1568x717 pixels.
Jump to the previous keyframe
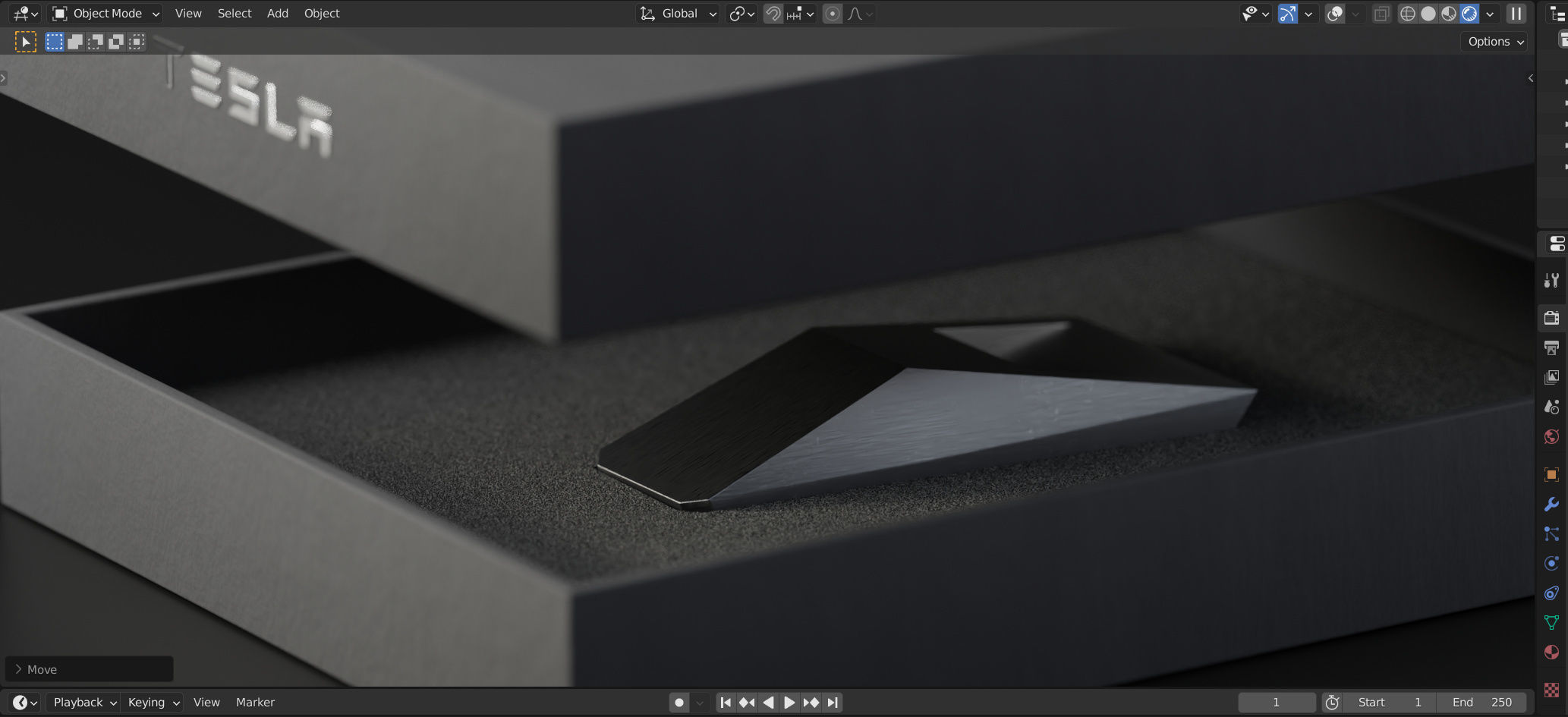coord(747,703)
